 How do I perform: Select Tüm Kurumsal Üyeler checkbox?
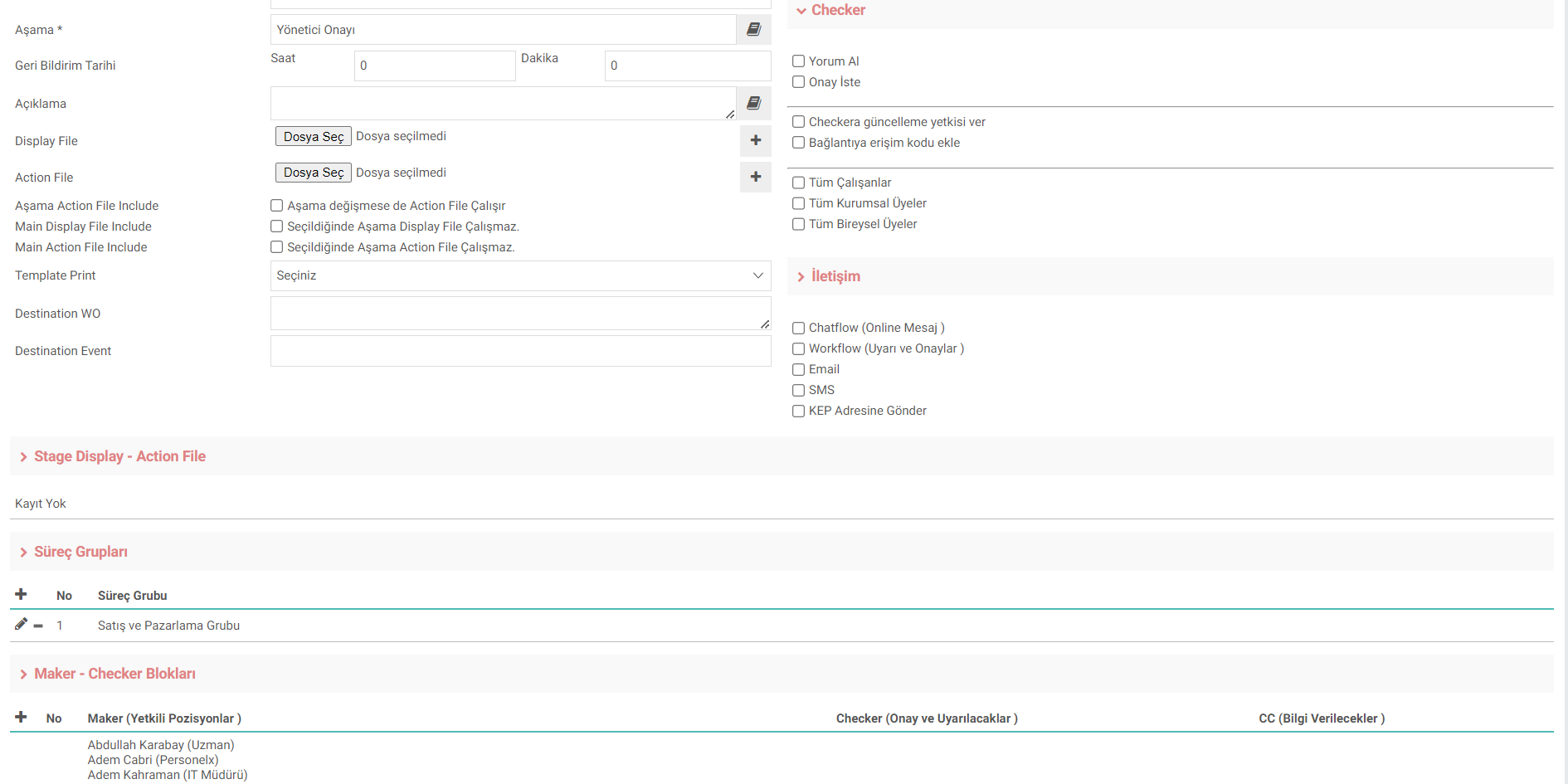(798, 203)
